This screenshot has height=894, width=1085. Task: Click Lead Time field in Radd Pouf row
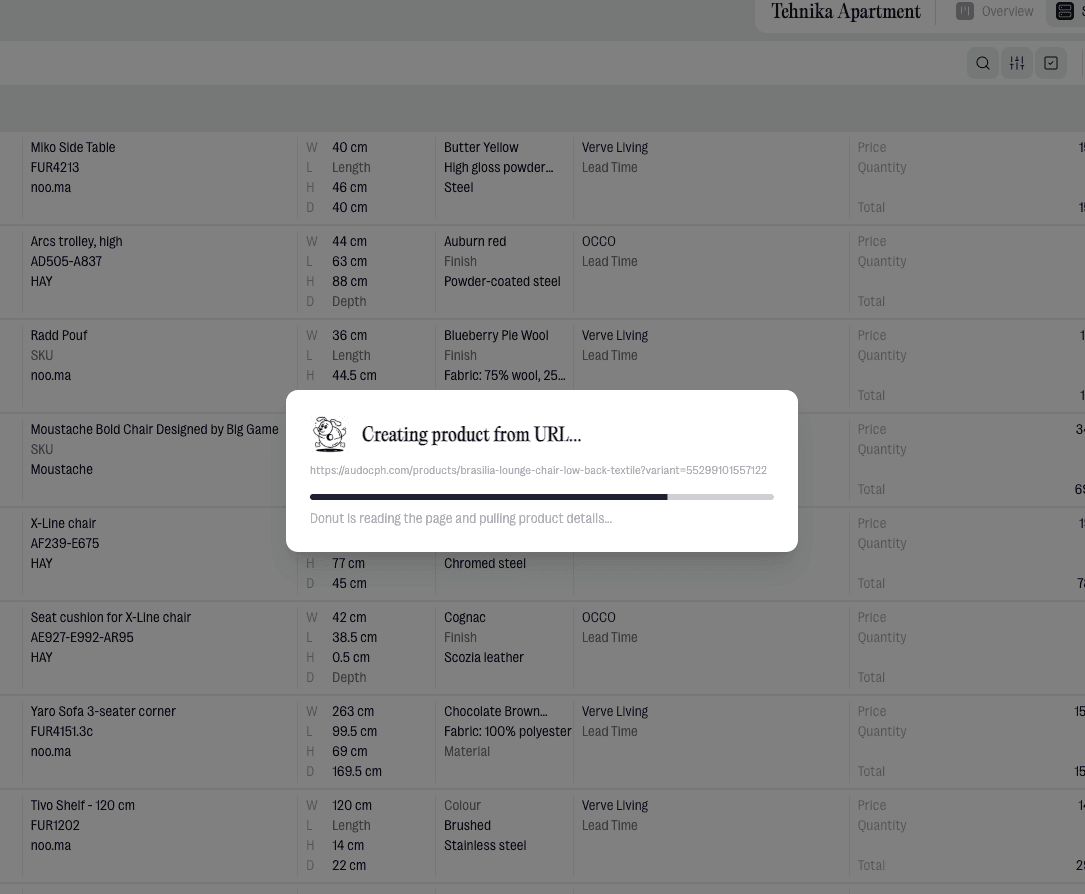[x=610, y=356]
